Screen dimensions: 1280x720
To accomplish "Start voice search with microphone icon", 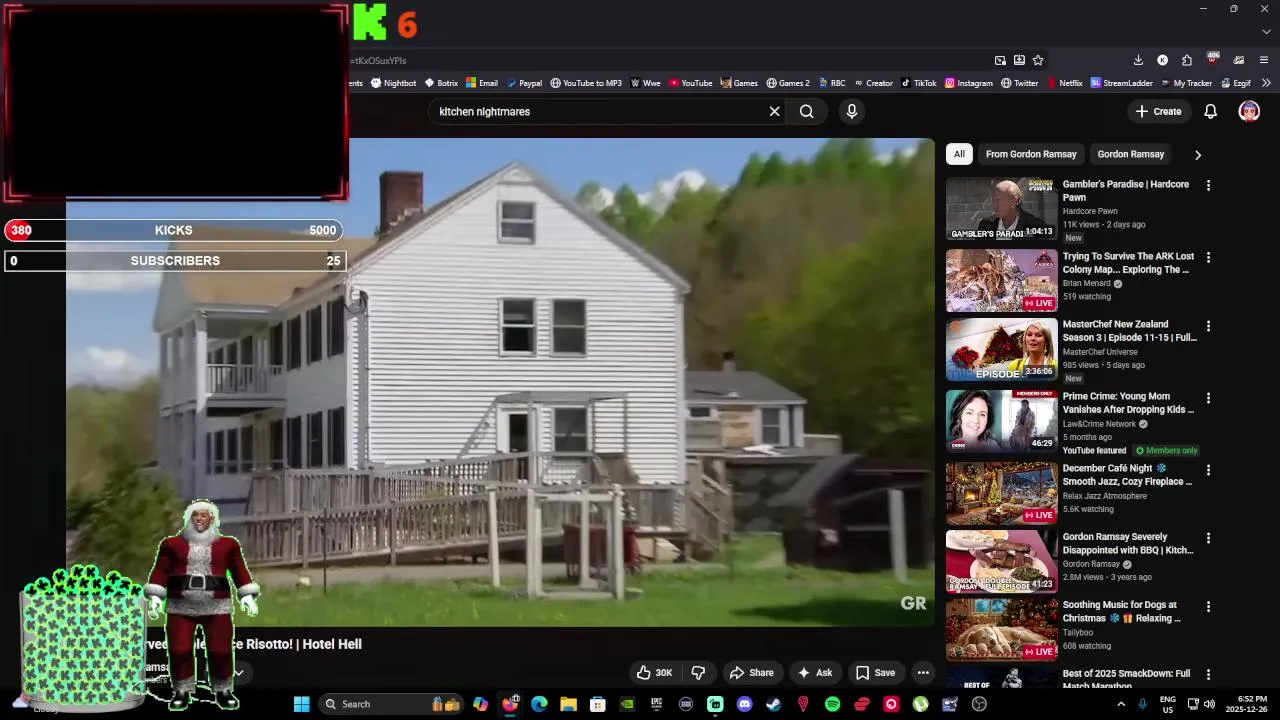I will 852,111.
